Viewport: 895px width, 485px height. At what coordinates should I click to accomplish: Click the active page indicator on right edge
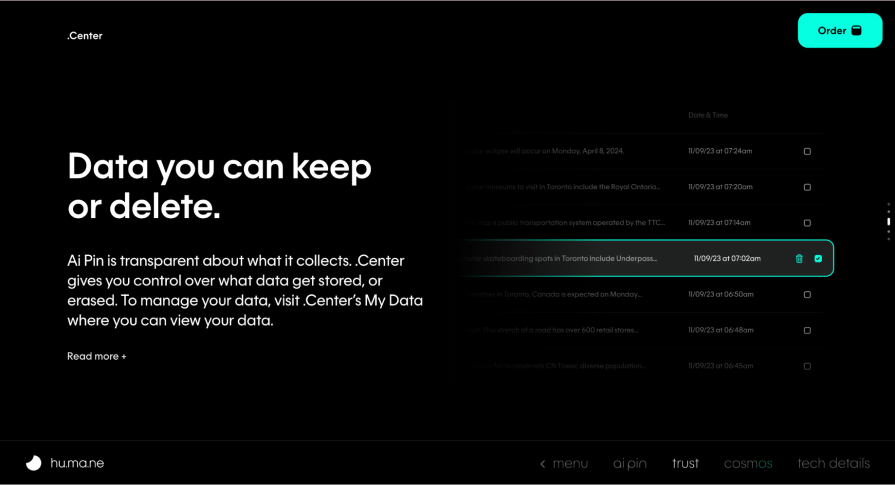(888, 222)
